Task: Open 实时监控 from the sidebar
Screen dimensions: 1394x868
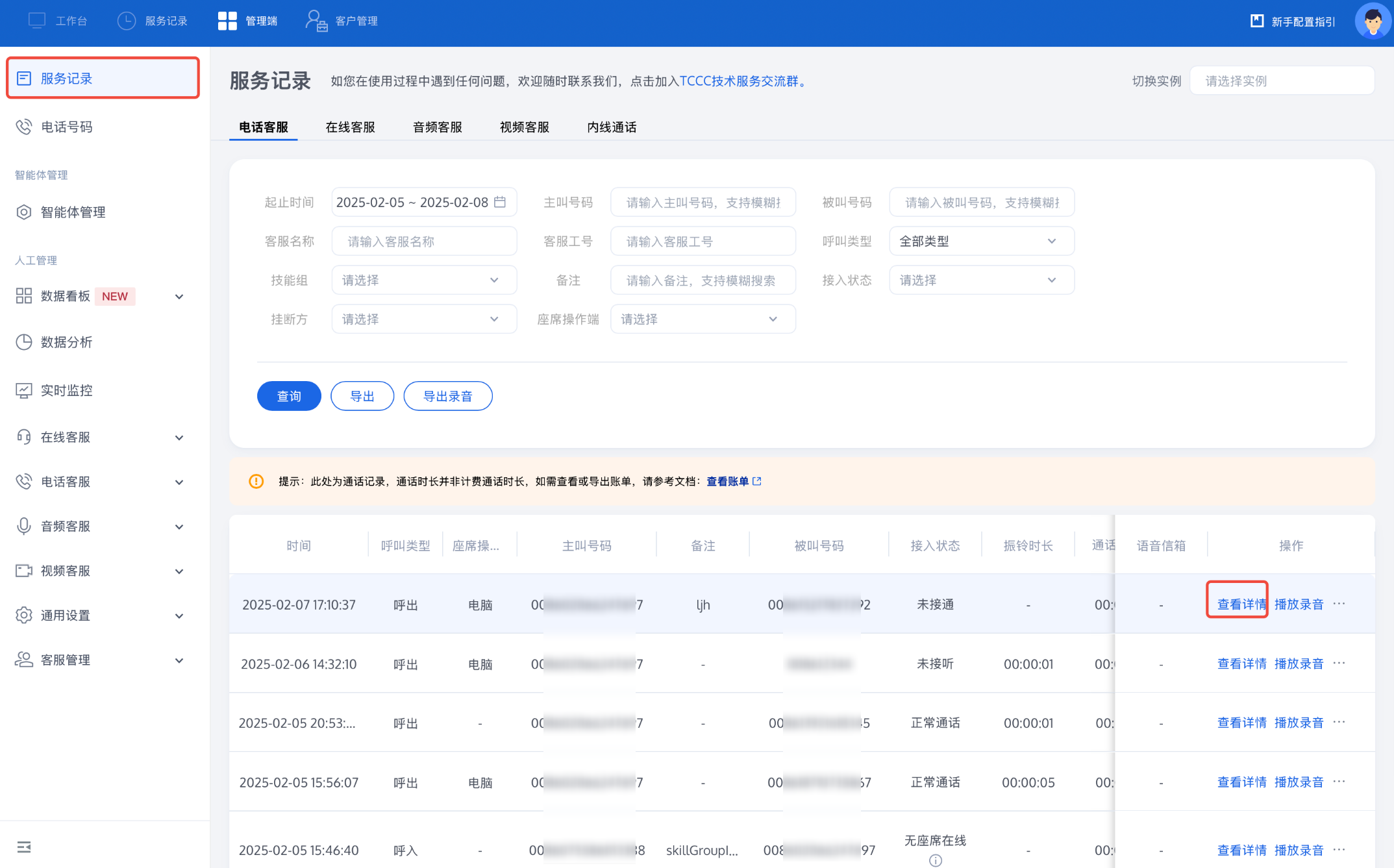Action: pyautogui.click(x=66, y=390)
